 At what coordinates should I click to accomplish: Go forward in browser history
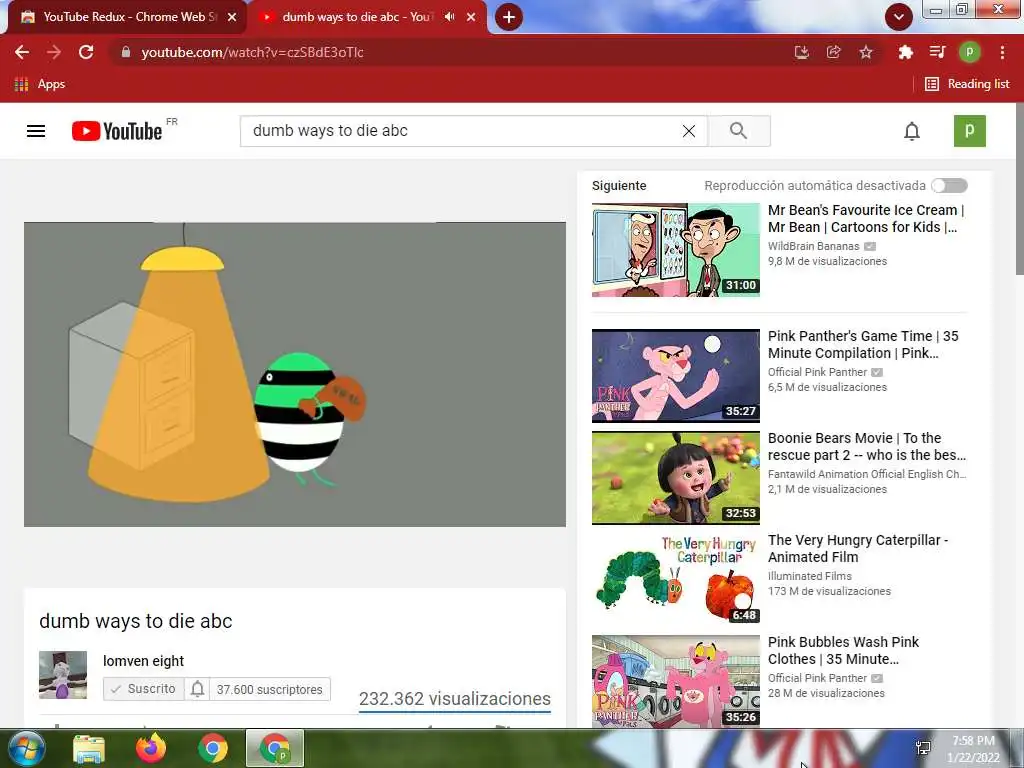(54, 52)
